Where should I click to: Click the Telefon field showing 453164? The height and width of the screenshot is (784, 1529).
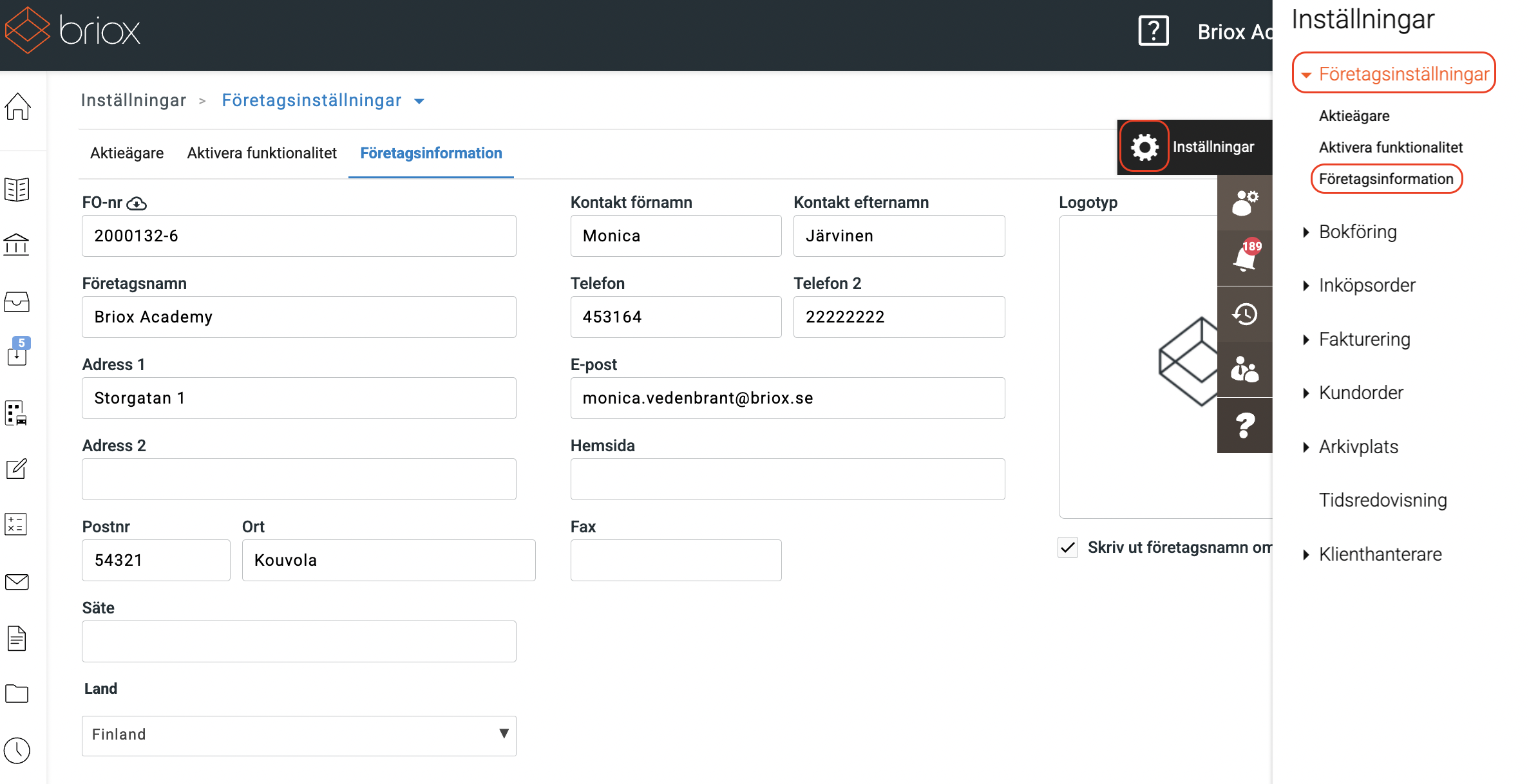(676, 317)
